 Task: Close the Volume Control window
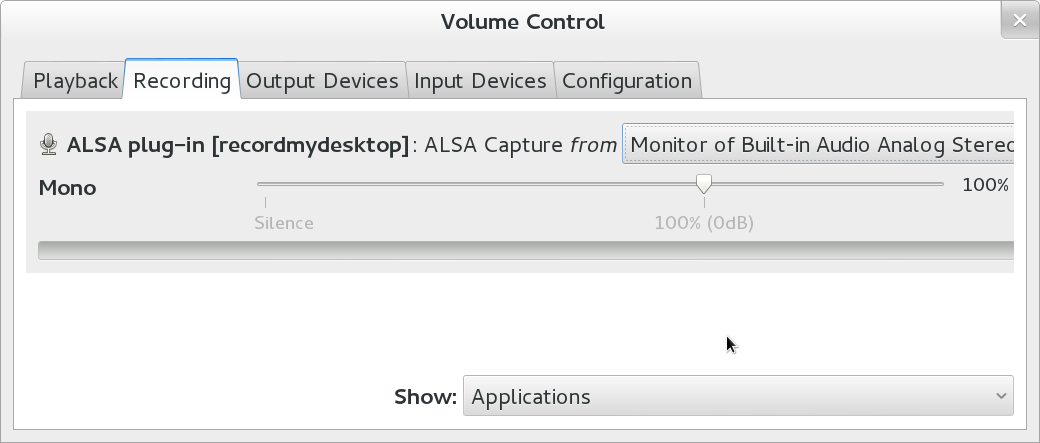click(x=1020, y=21)
